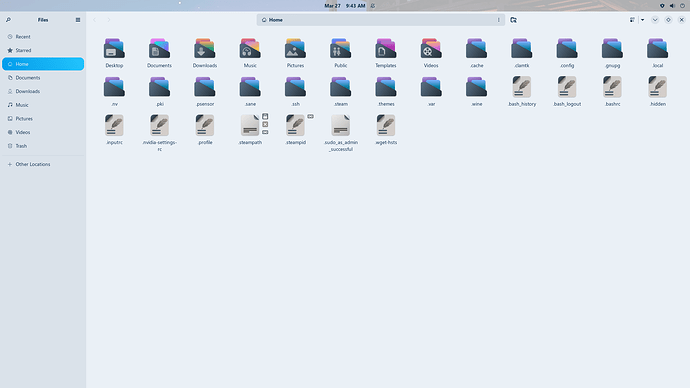Go to Pictures in the sidebar
Image resolution: width=690 pixels, height=388 pixels.
[x=43, y=119]
